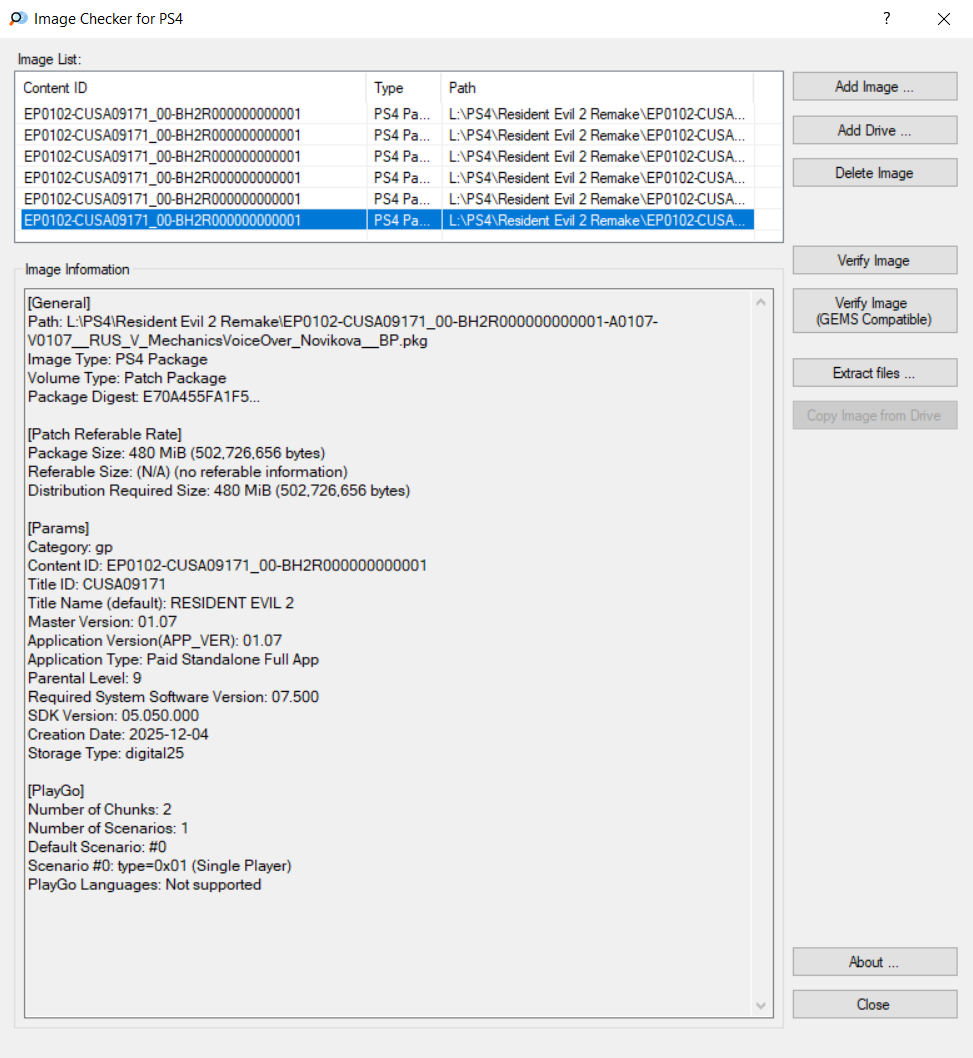Click the Add Image button
Screen dimensions: 973x1058
coord(874,87)
